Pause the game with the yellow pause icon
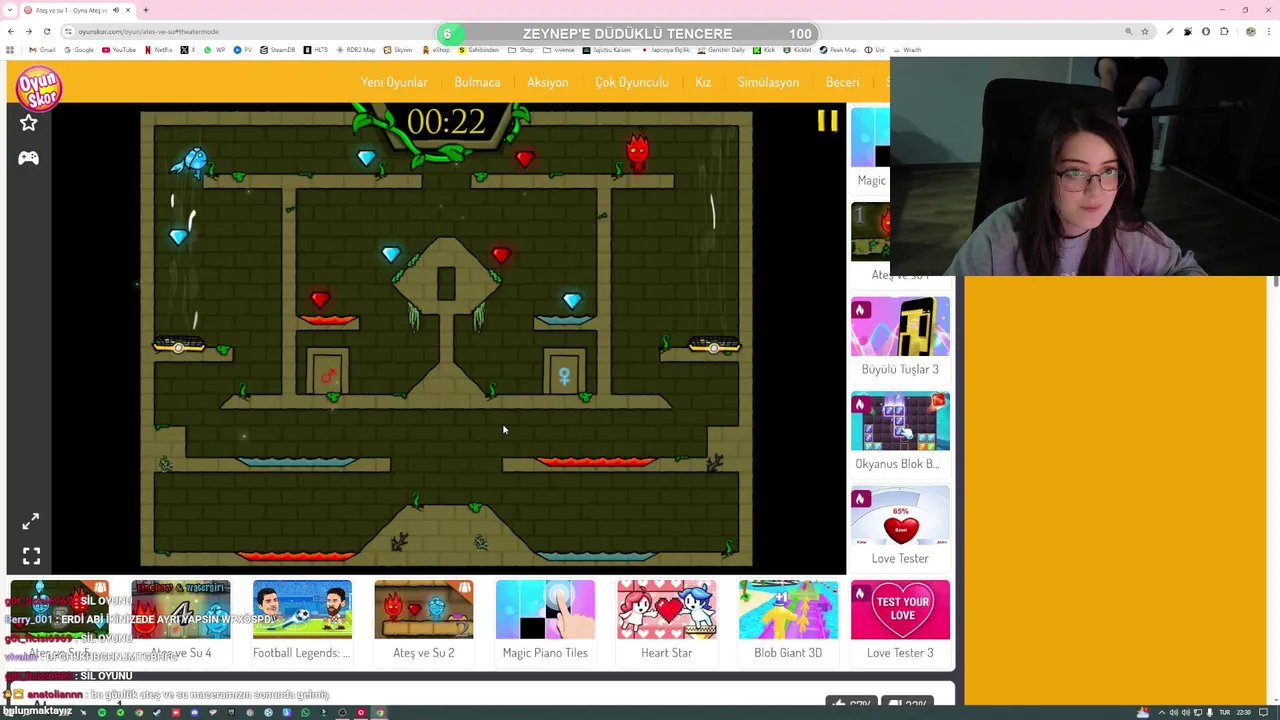Image resolution: width=1280 pixels, height=720 pixels. click(x=827, y=122)
